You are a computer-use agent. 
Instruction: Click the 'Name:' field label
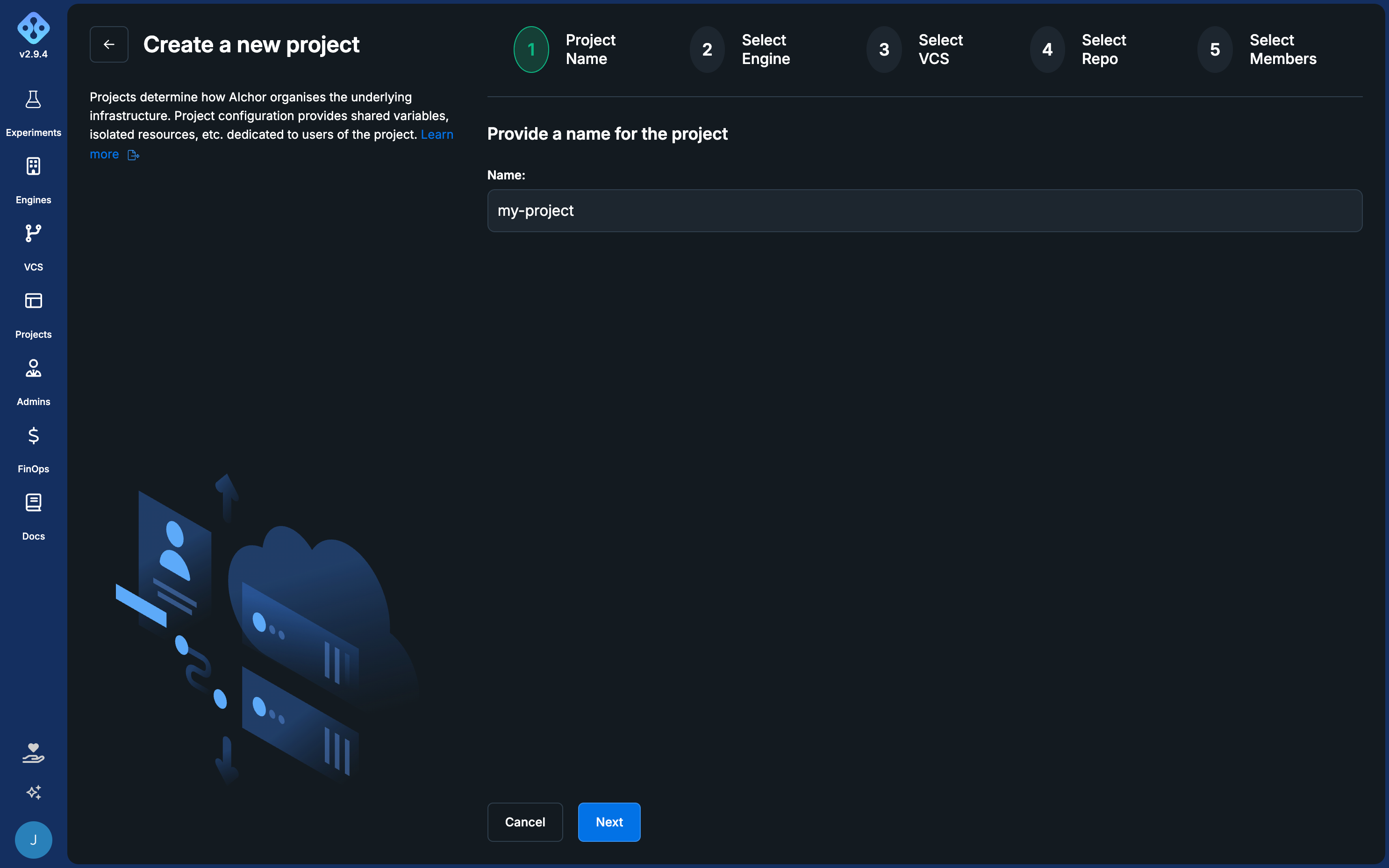(x=506, y=175)
